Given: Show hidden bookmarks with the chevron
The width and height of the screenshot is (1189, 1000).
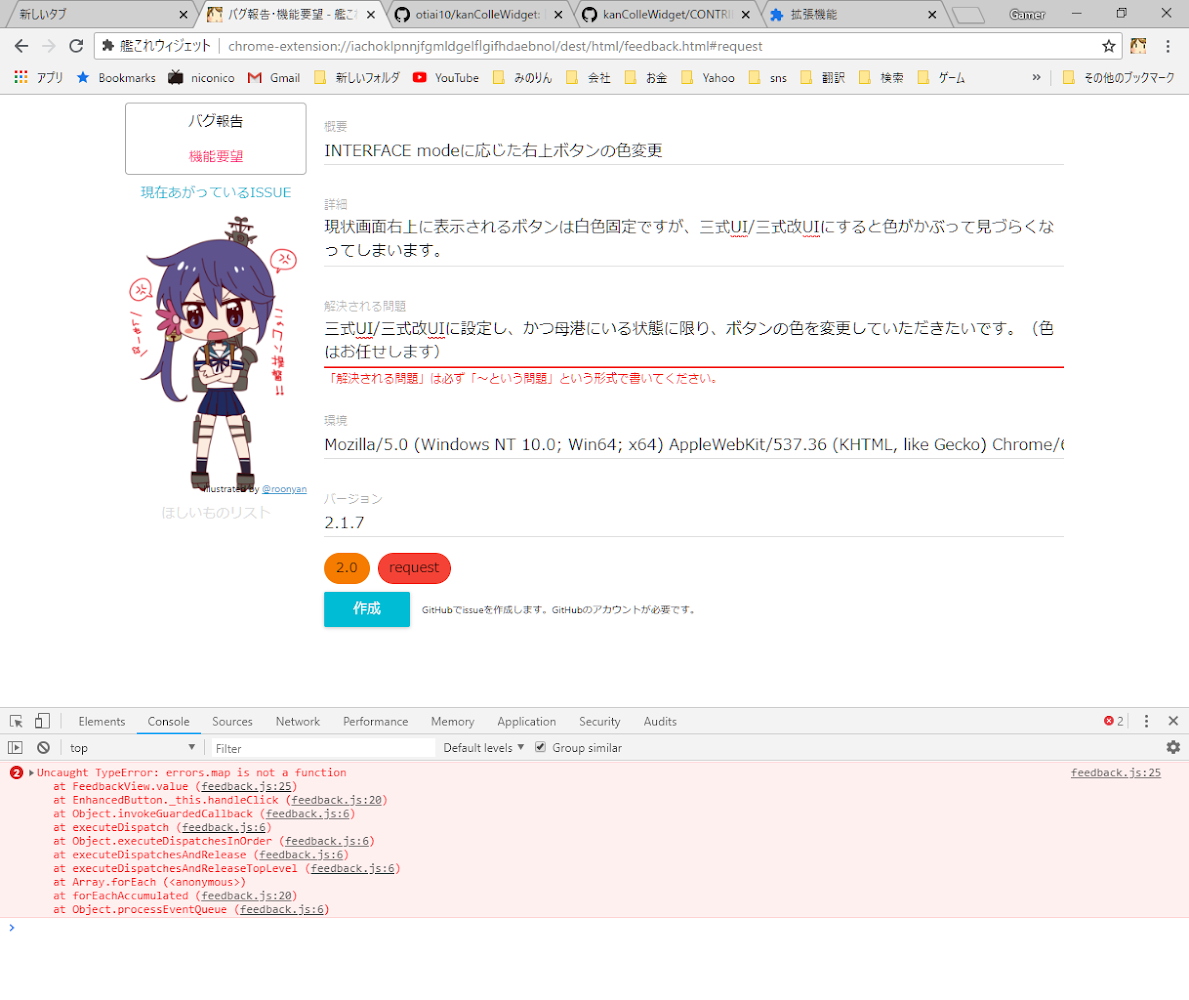Looking at the screenshot, I should (1037, 77).
